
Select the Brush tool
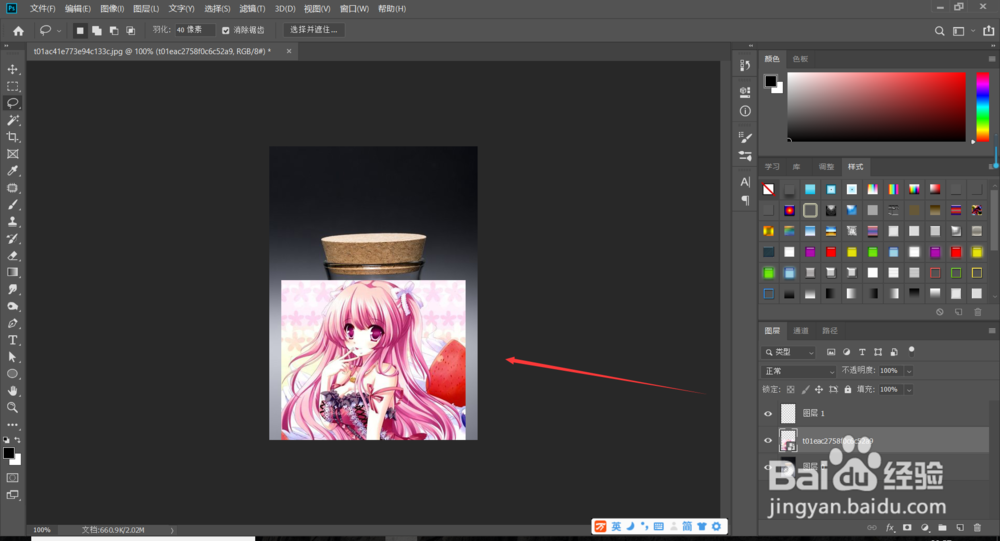point(12,204)
